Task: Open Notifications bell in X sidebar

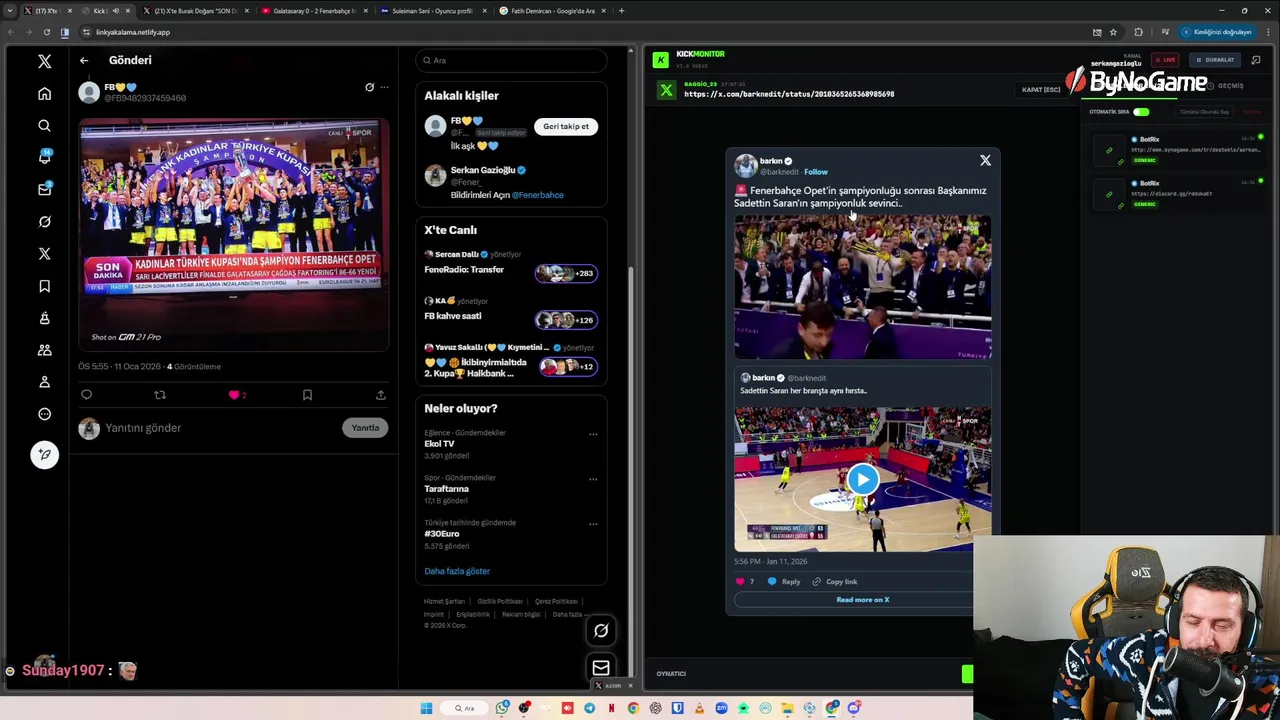Action: pos(44,157)
